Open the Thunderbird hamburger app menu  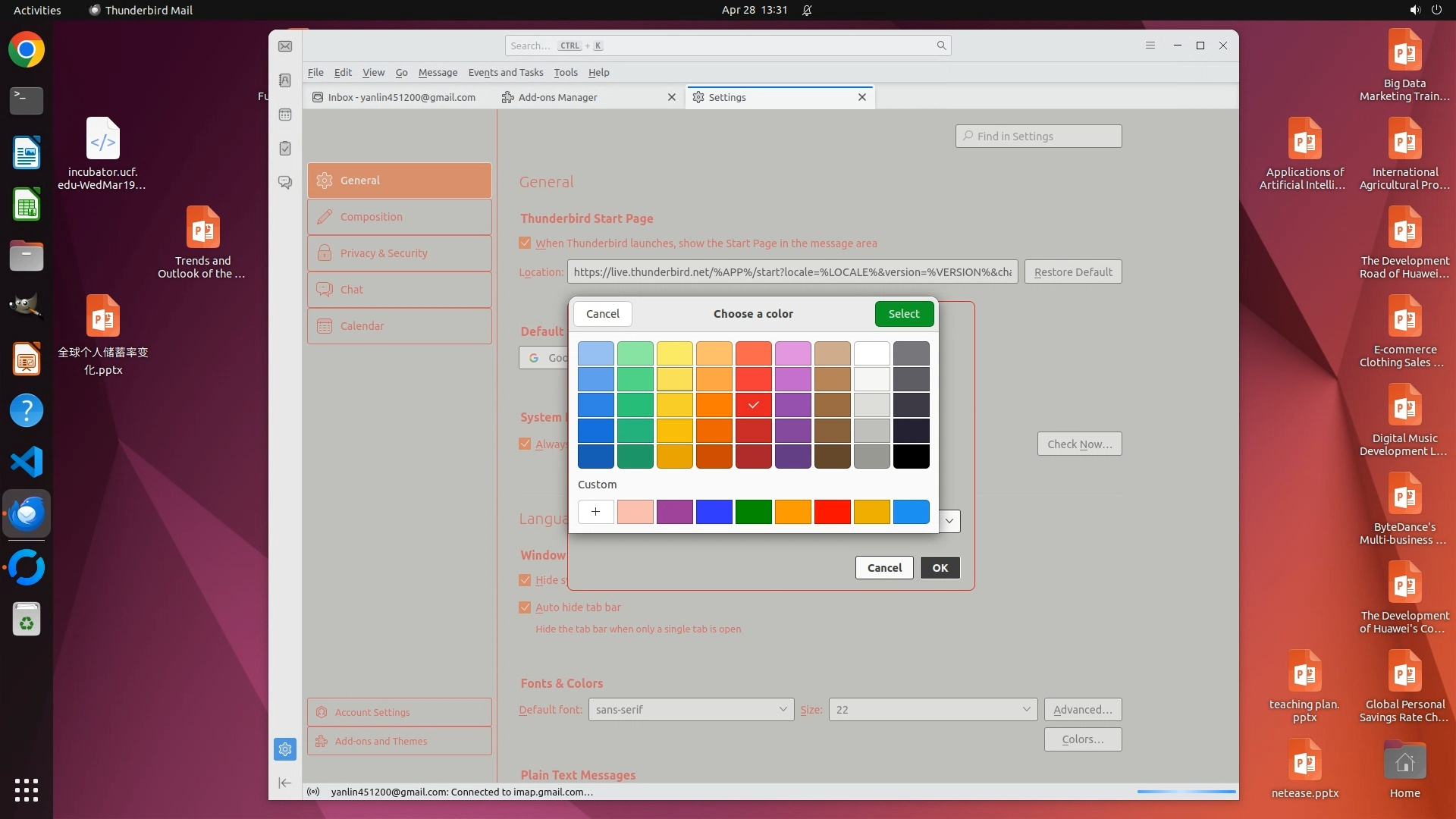coord(1150,45)
